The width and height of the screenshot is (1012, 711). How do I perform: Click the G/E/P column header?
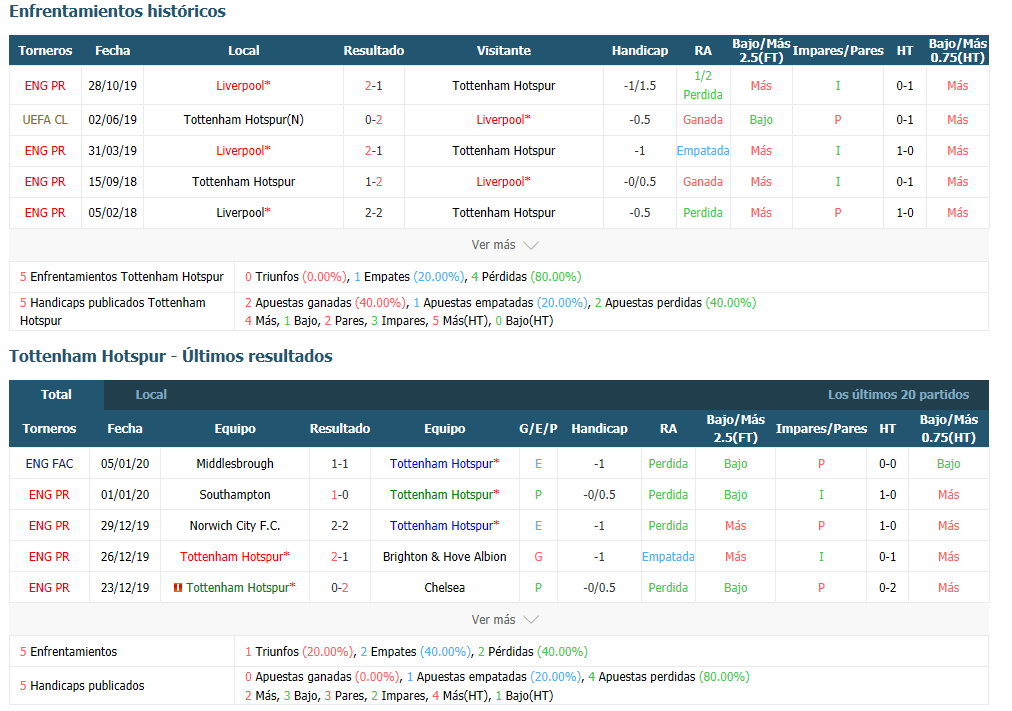pyautogui.click(x=538, y=428)
